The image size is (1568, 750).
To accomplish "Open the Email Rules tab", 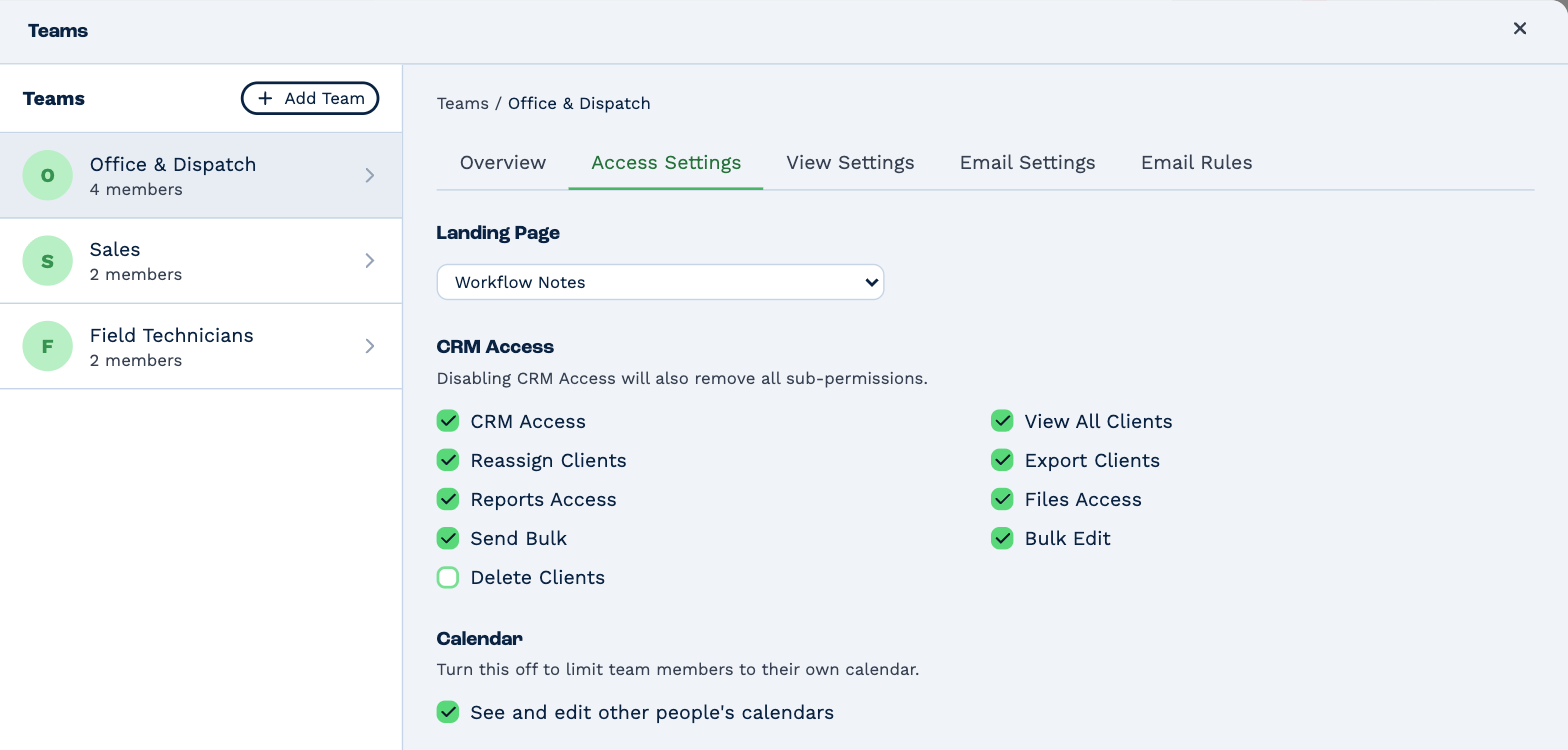I will pos(1197,163).
